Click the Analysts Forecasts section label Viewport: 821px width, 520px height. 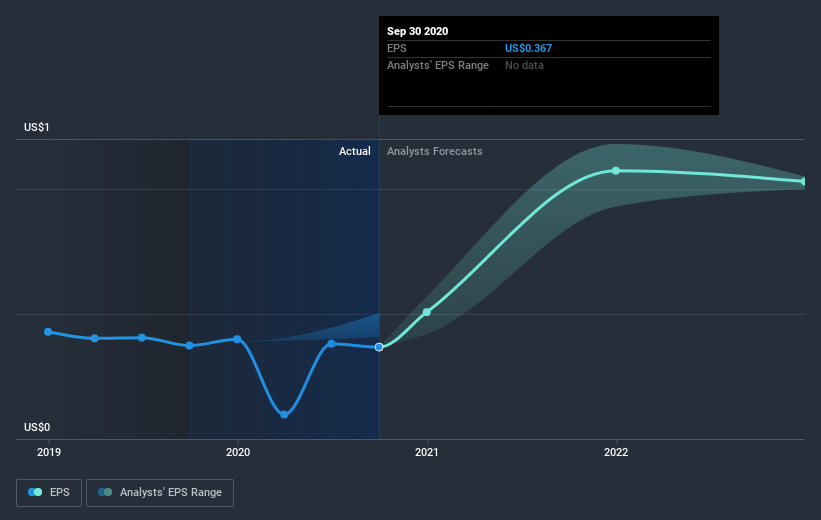[434, 152]
